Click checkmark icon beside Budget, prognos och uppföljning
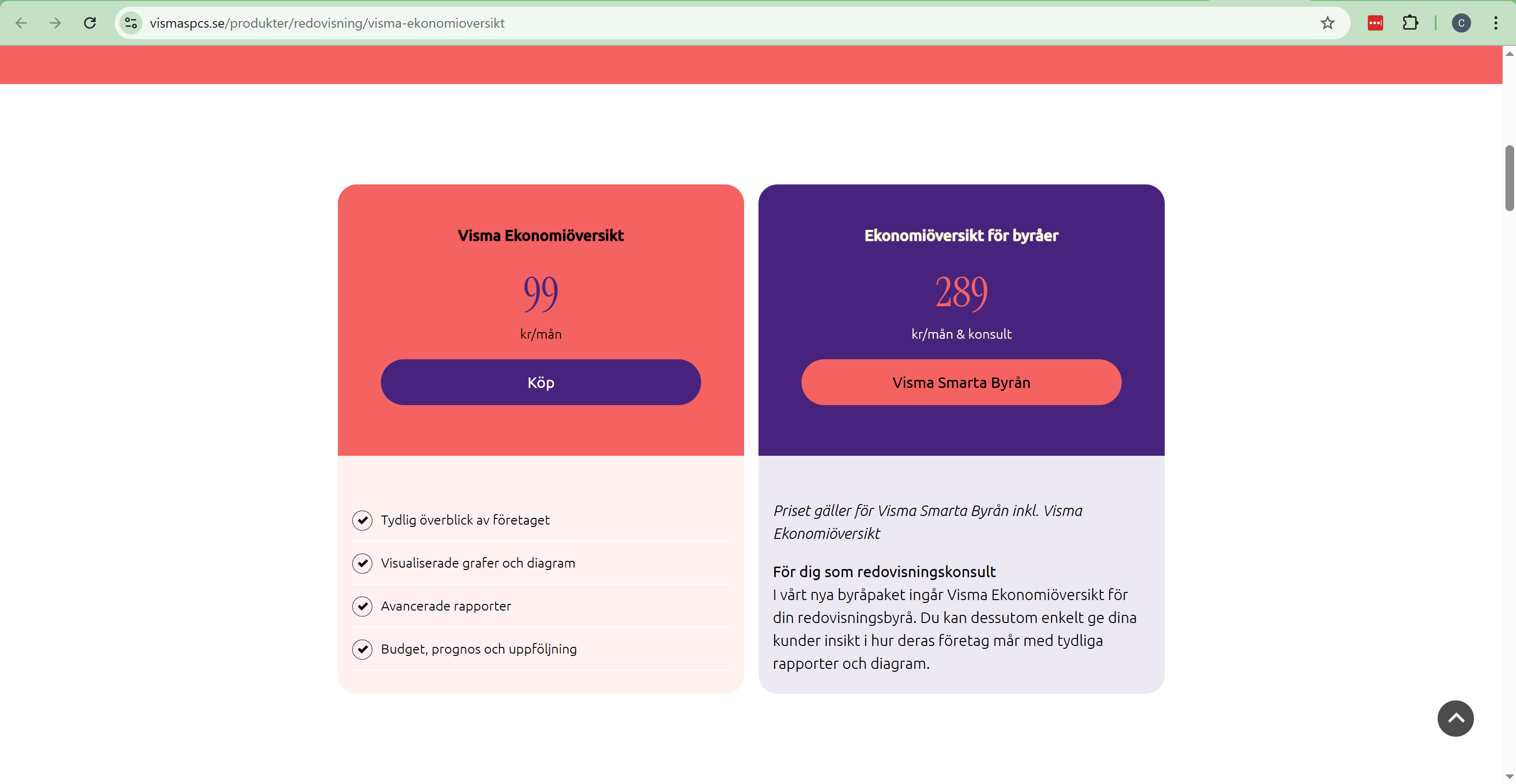Image resolution: width=1516 pixels, height=784 pixels. pyautogui.click(x=363, y=649)
